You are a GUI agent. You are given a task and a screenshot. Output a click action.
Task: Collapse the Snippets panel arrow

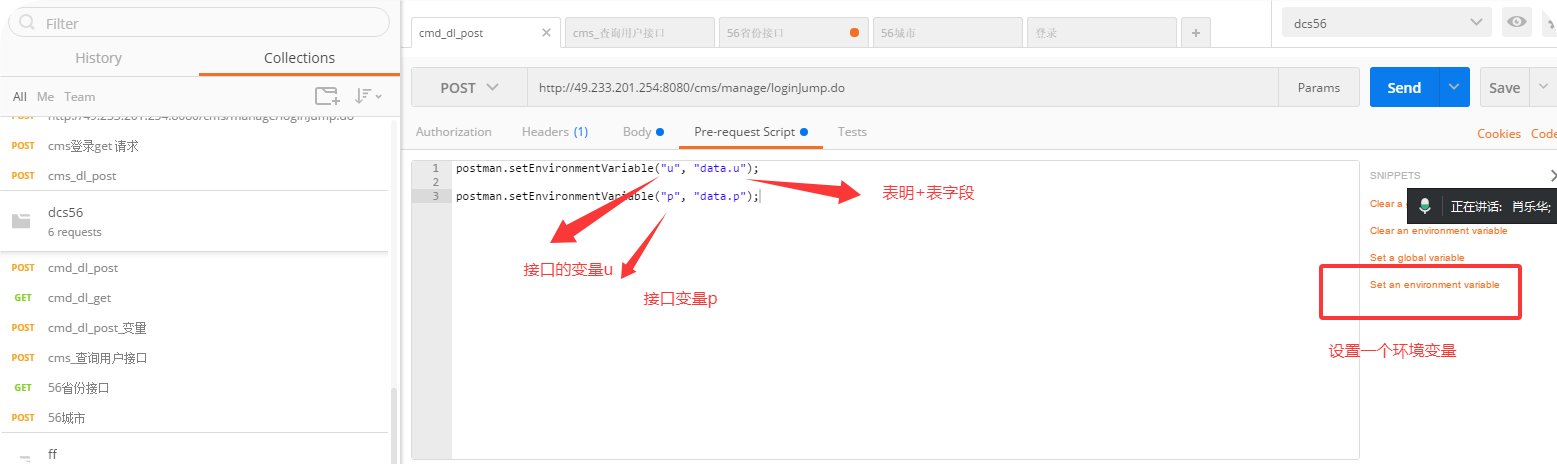[x=1553, y=175]
